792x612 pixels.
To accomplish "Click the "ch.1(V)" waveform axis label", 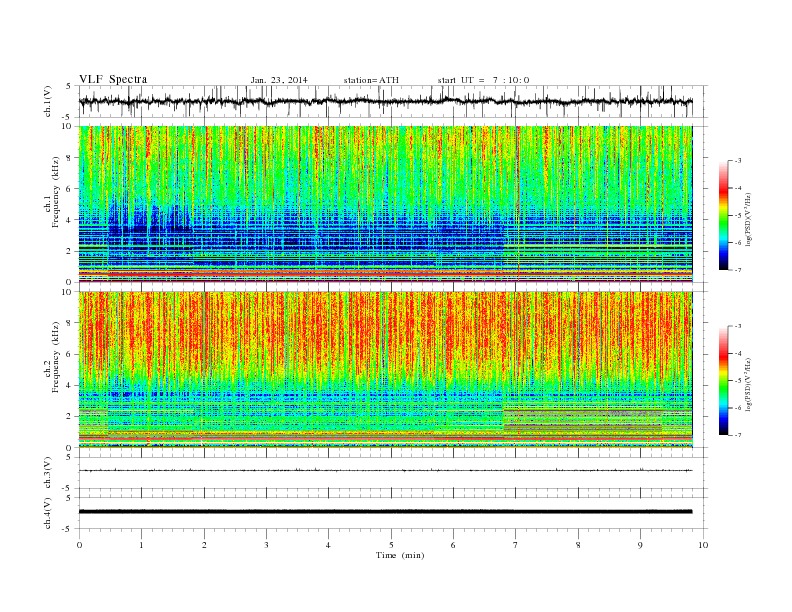I will pyautogui.click(x=48, y=102).
